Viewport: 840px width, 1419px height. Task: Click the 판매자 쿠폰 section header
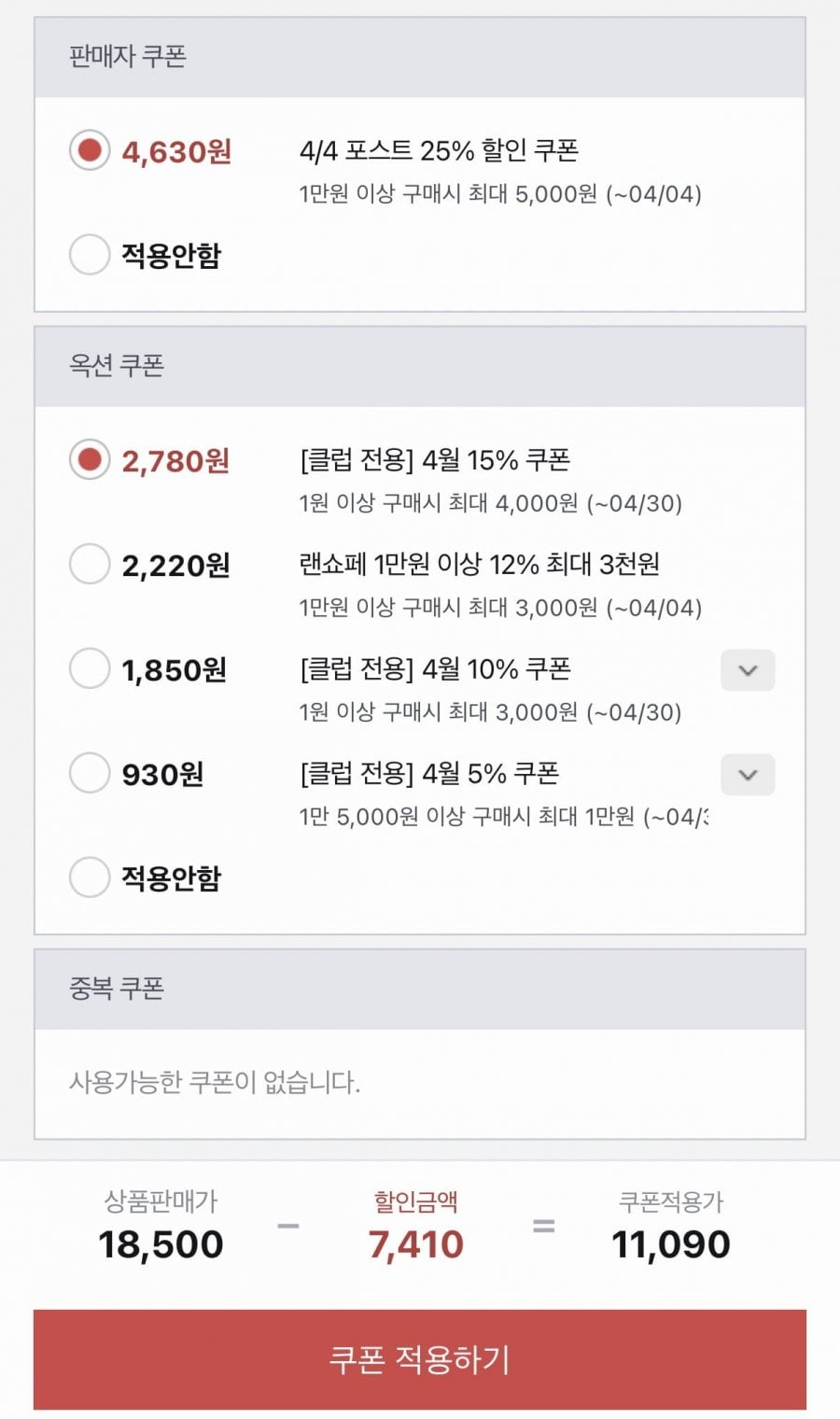point(128,57)
